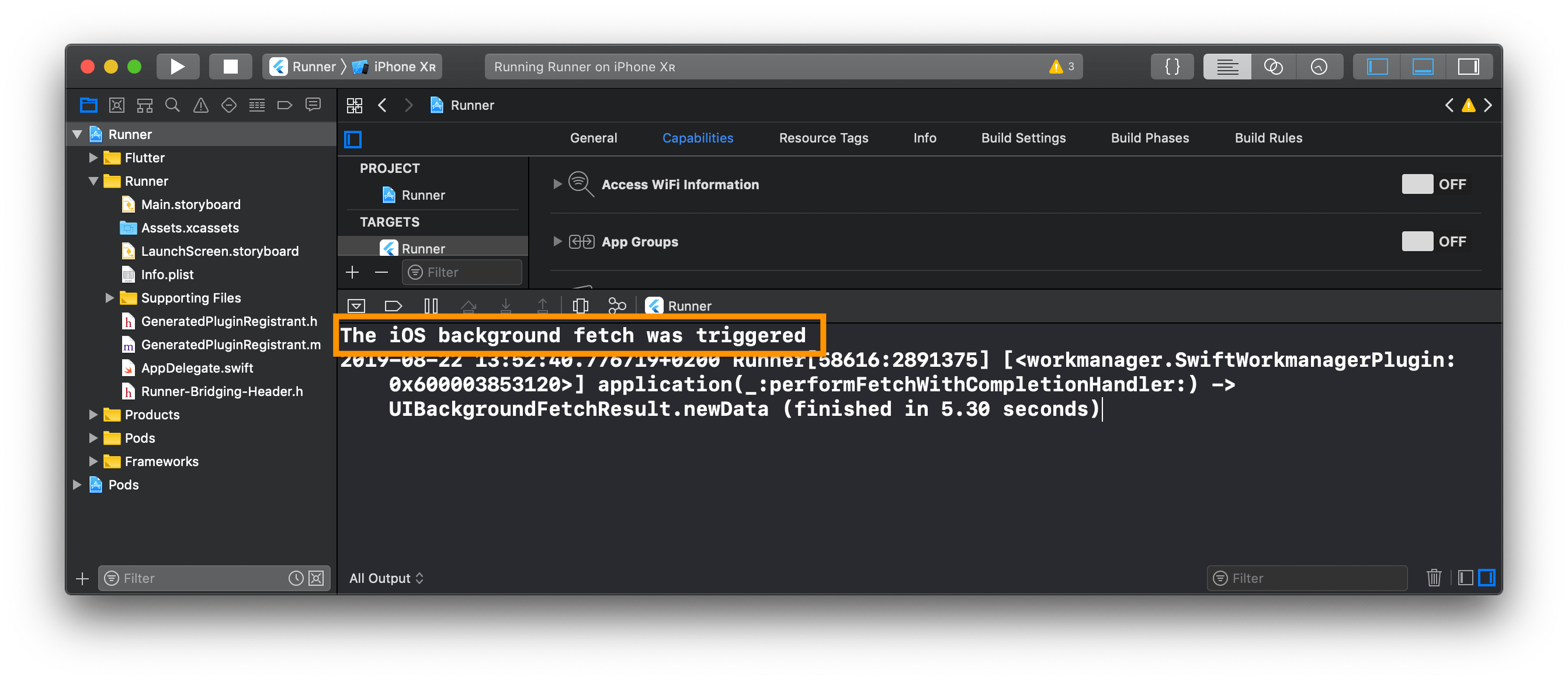Click the debug view hierarchy icon
1568x681 pixels.
coord(581,305)
